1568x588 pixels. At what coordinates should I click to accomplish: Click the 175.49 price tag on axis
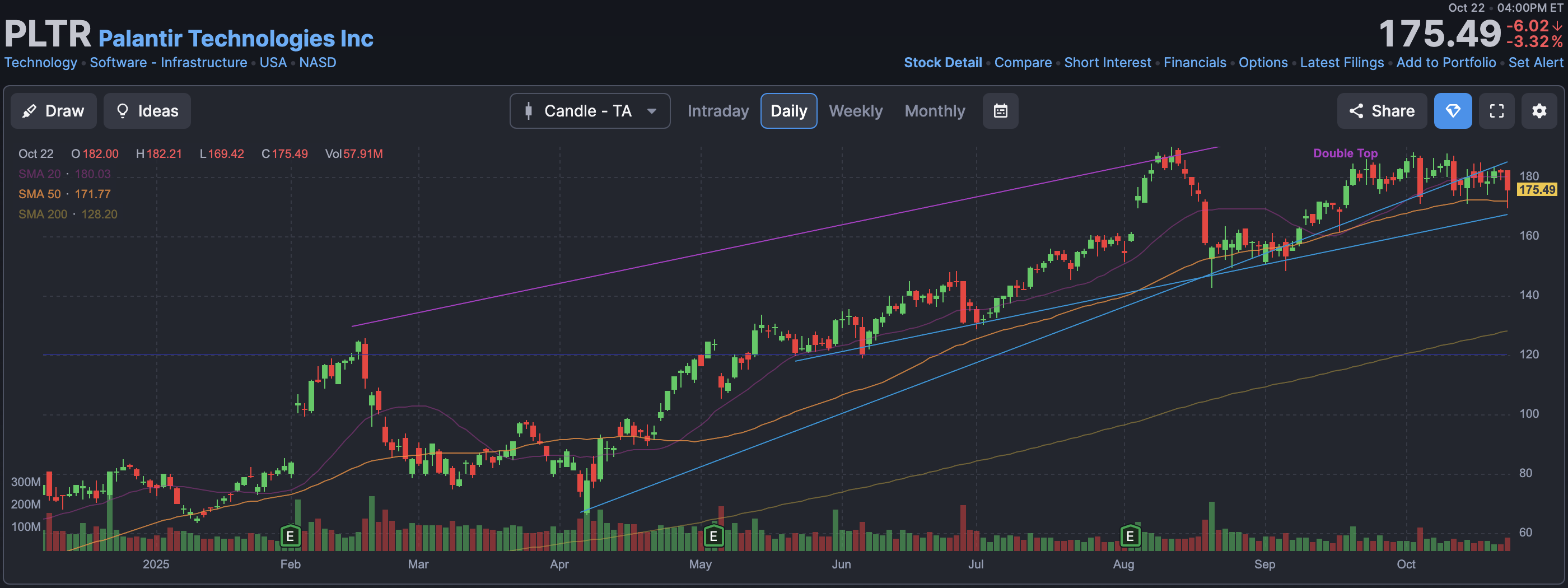click(1536, 189)
